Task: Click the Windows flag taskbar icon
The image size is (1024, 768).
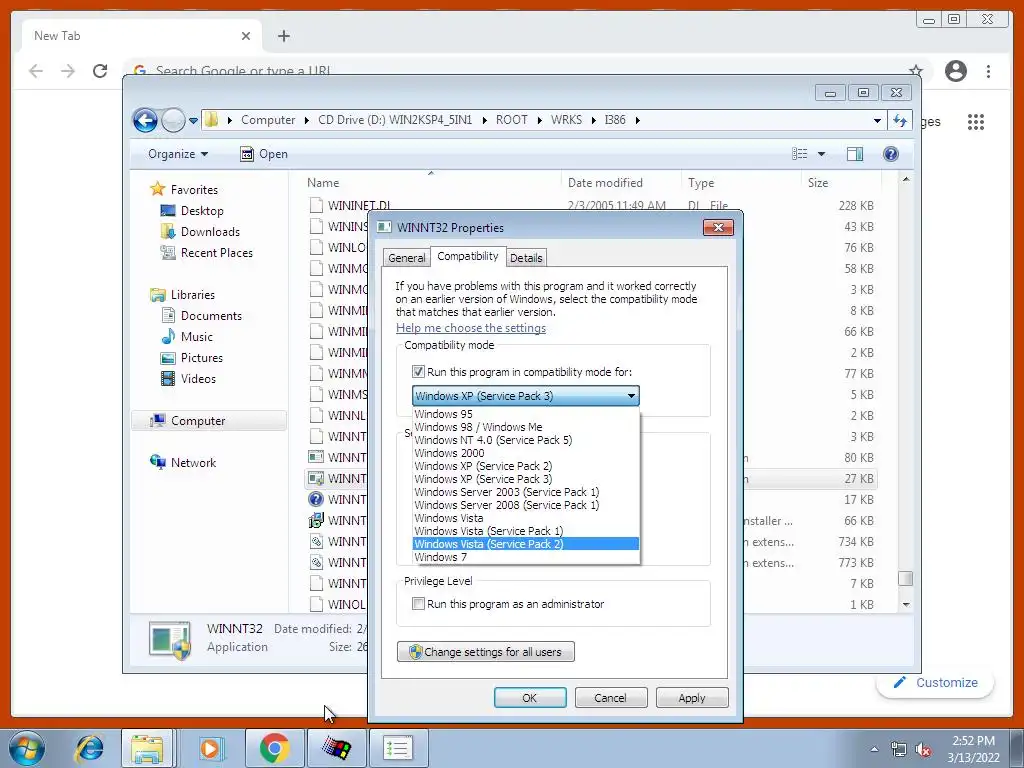Action: (x=337, y=748)
